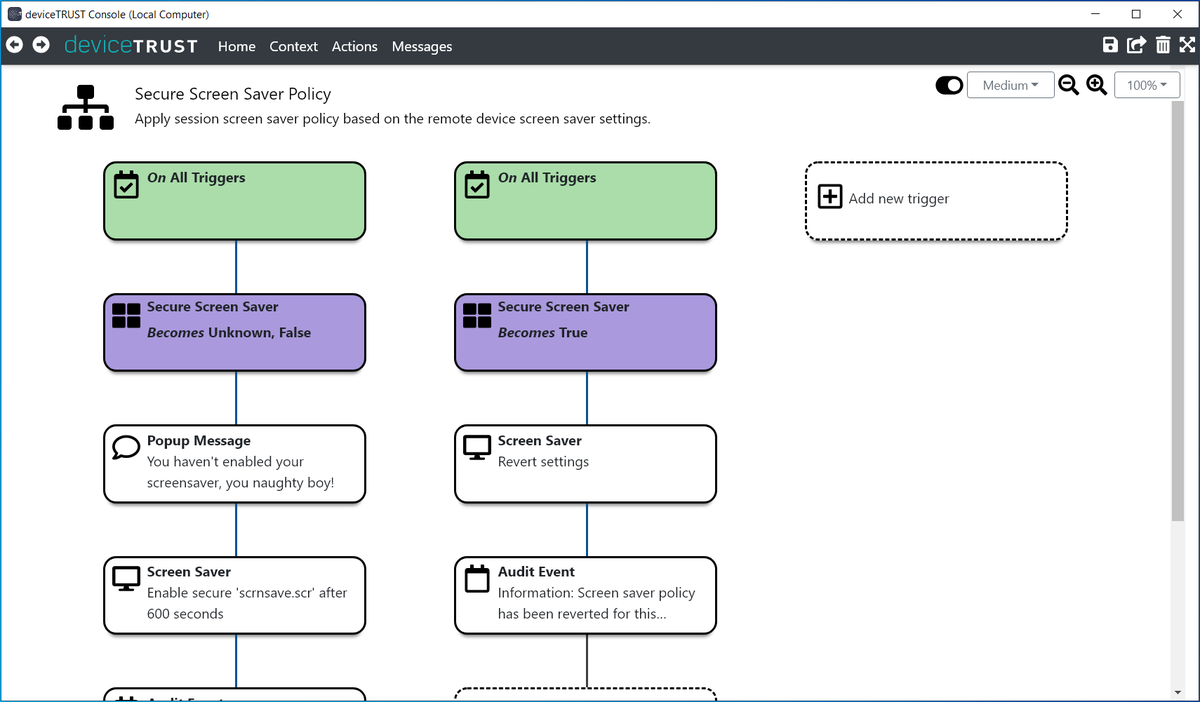Select the Becomes True condition
This screenshot has width=1200, height=702.
pyautogui.click(x=586, y=332)
